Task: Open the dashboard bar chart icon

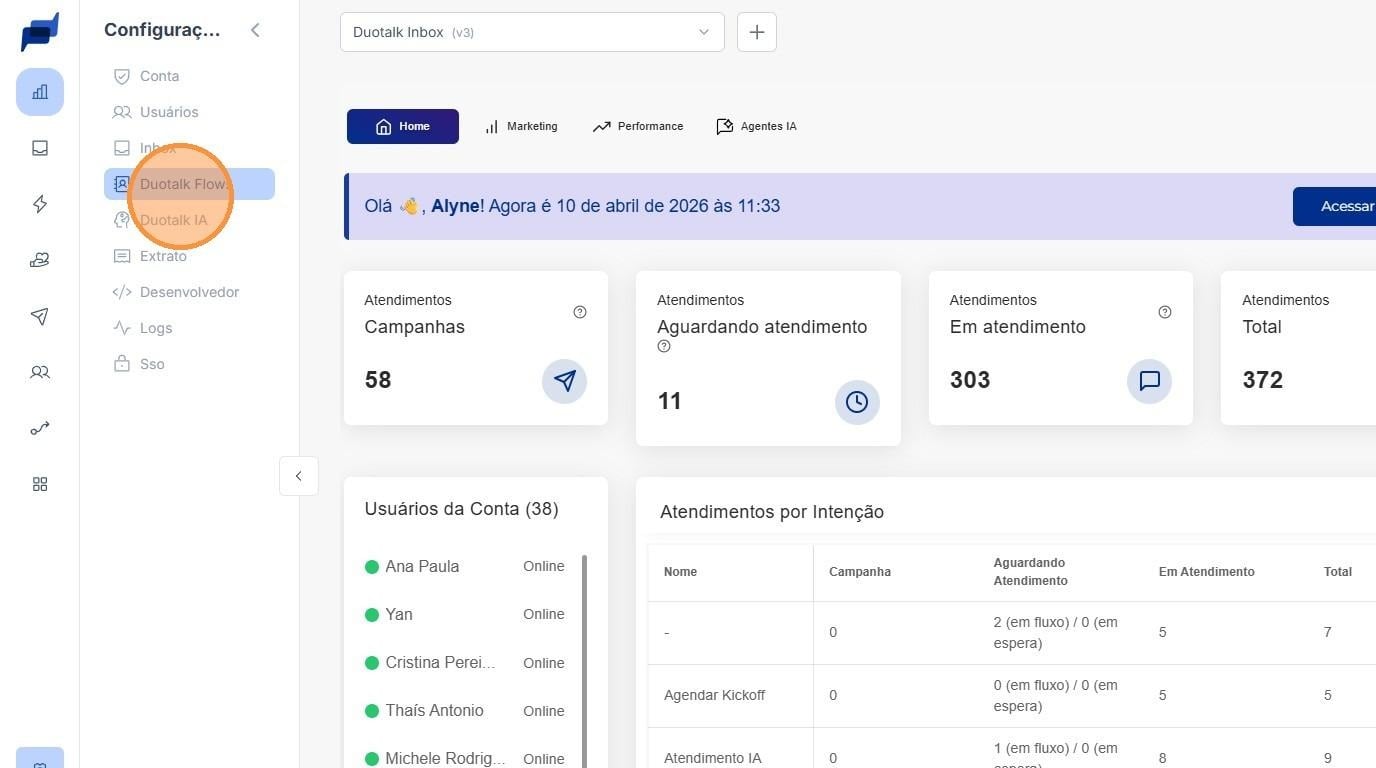Action: tap(40, 92)
